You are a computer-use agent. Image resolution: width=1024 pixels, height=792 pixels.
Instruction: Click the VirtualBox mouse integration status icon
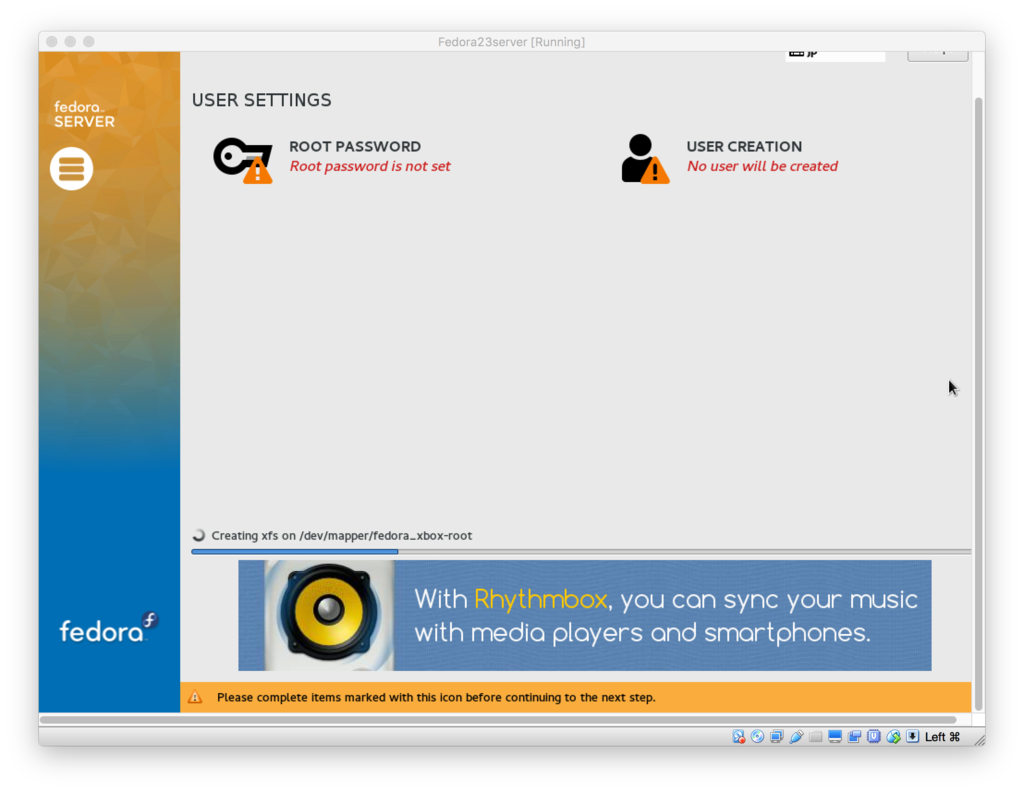point(893,737)
